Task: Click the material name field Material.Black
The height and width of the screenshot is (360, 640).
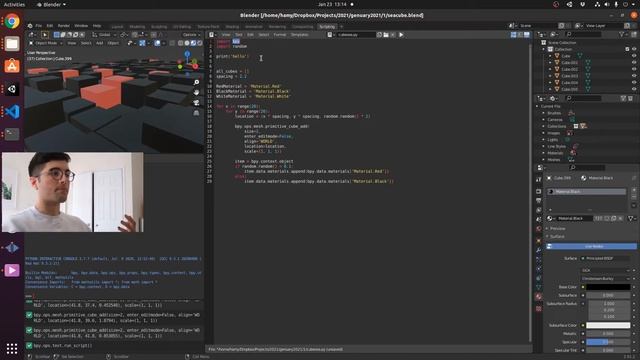Action: (x=575, y=219)
